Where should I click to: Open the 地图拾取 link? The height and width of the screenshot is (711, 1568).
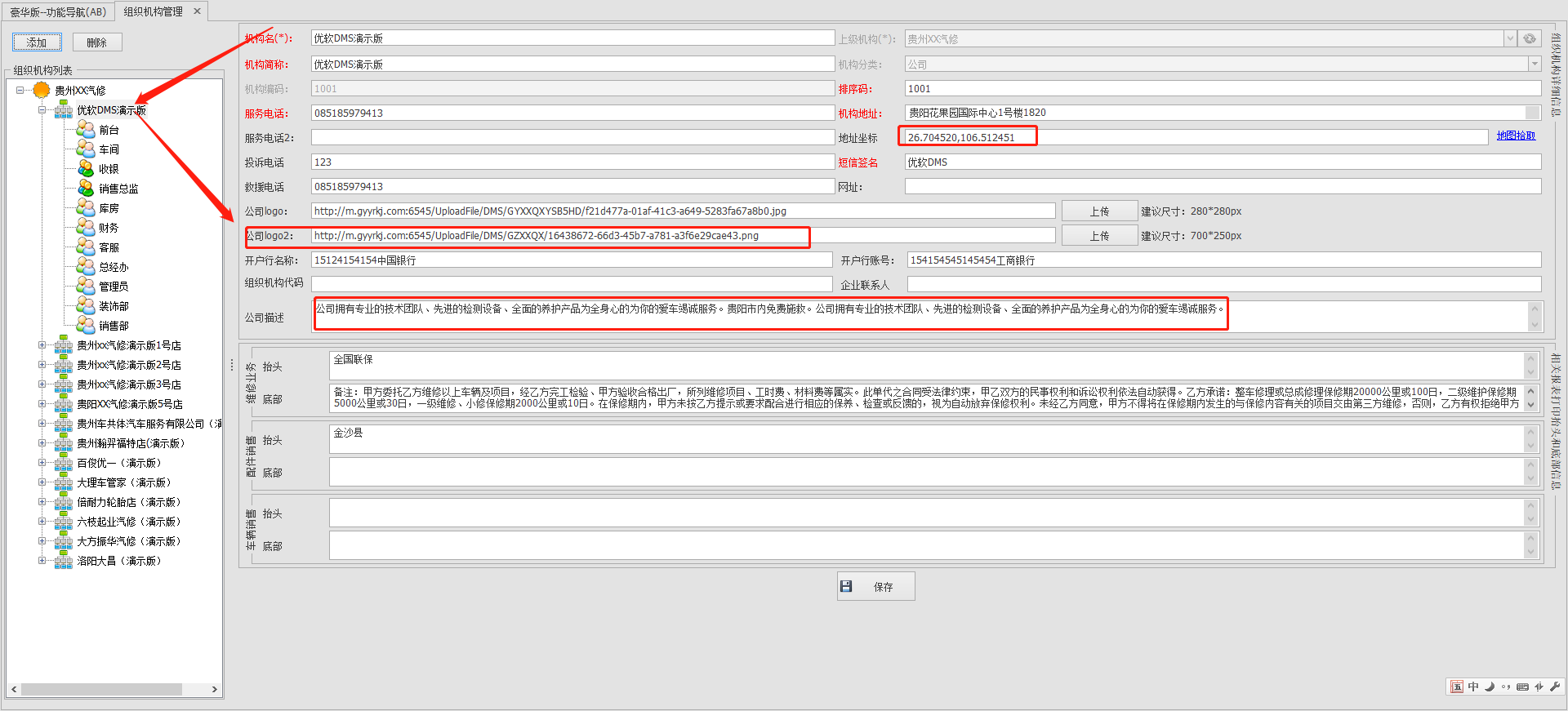(1516, 136)
